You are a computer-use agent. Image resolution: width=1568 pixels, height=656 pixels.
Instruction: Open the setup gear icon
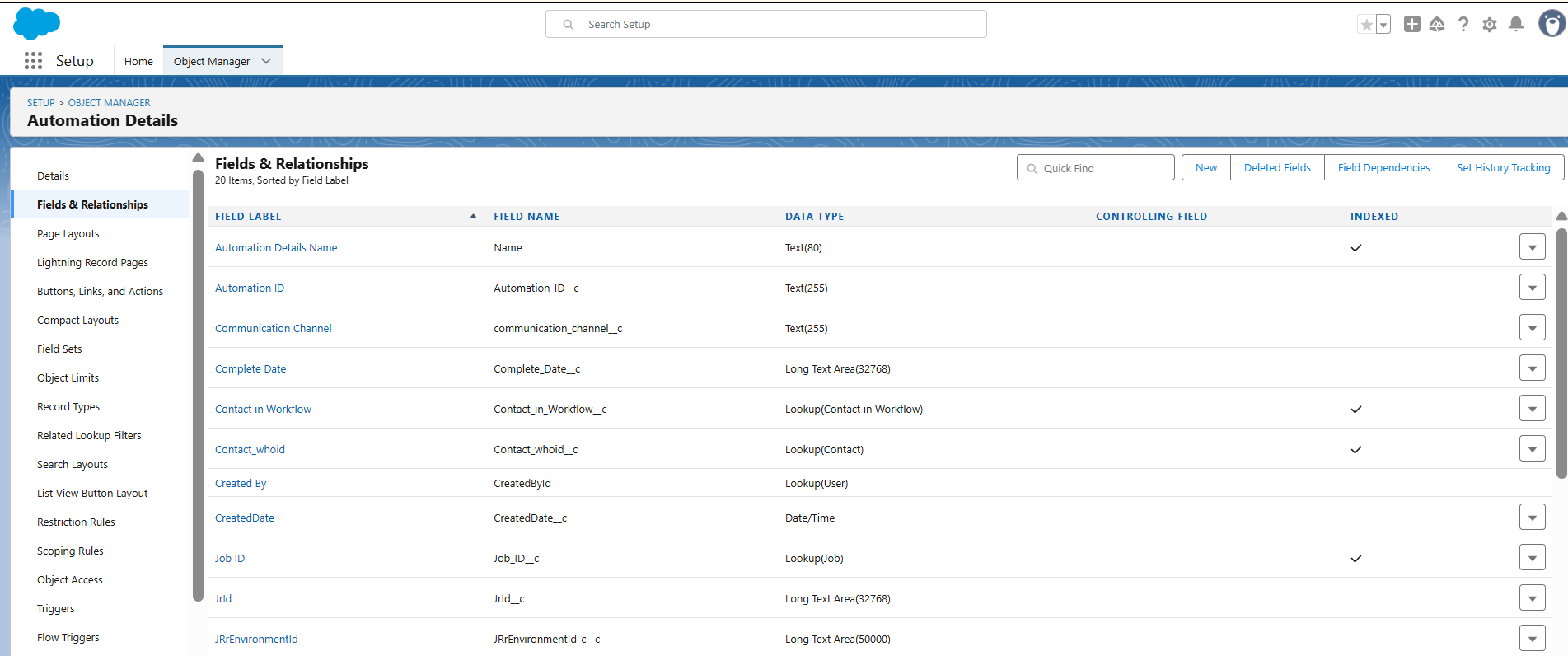1490,25
